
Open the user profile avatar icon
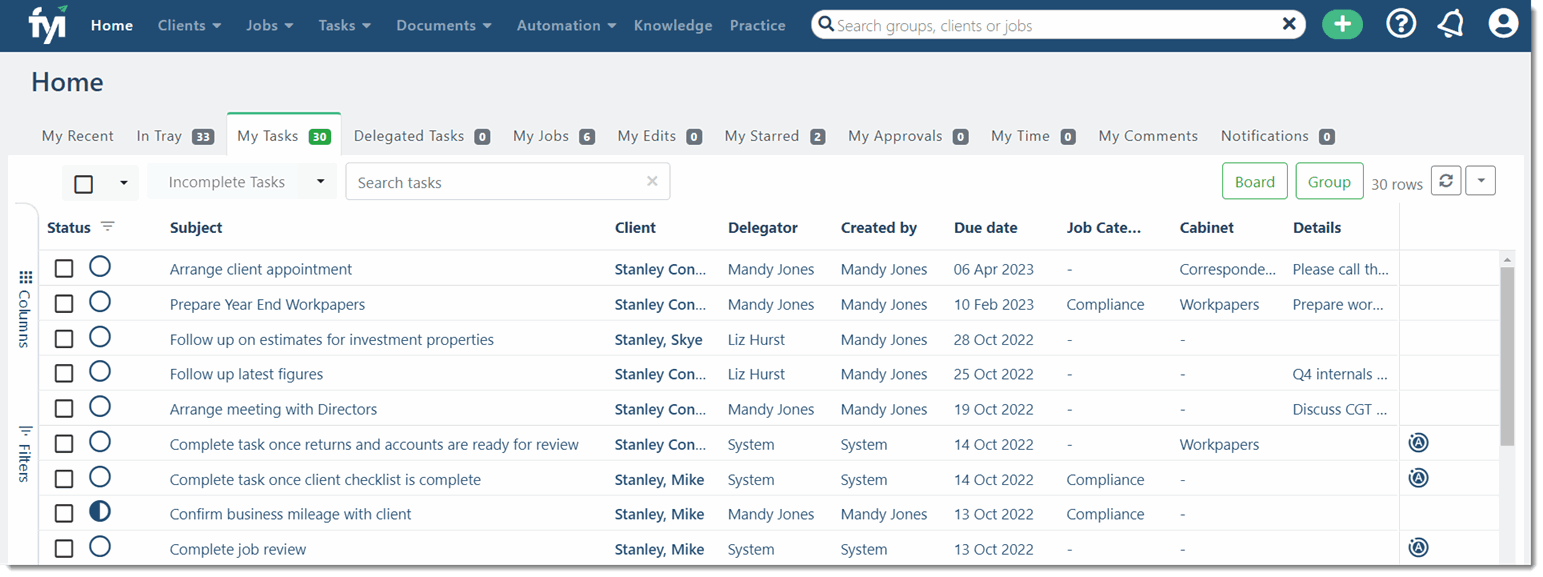[x=1503, y=24]
